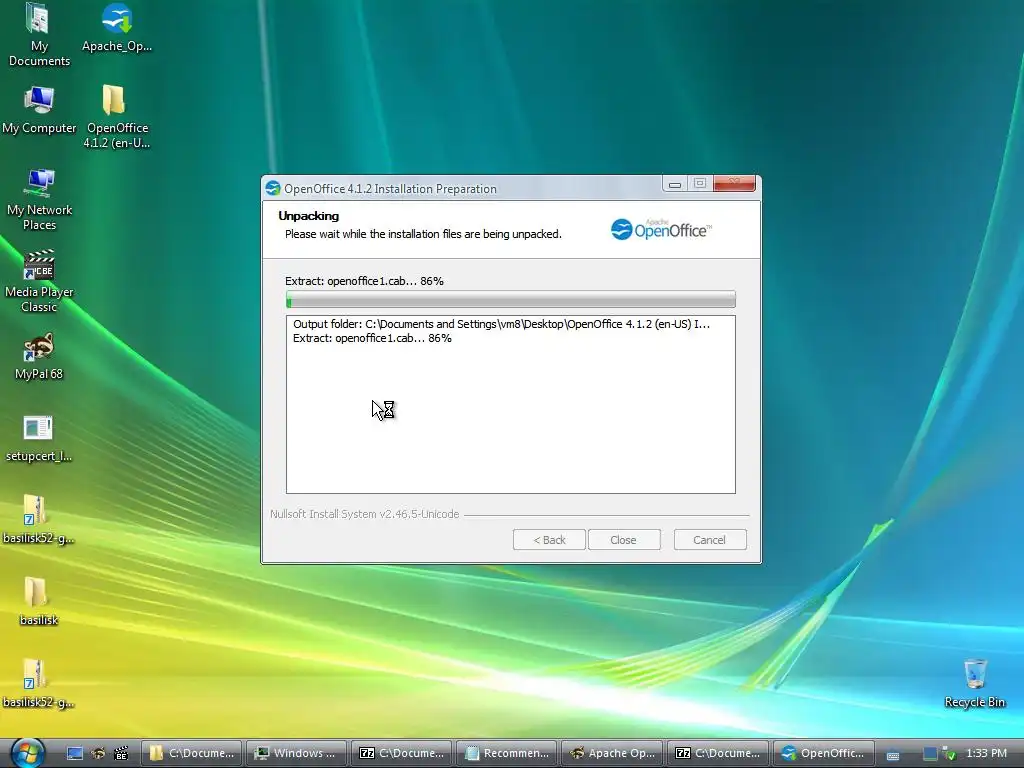Select the basilisk folder on the desktop
The image size is (1024, 768).
pyautogui.click(x=39, y=601)
